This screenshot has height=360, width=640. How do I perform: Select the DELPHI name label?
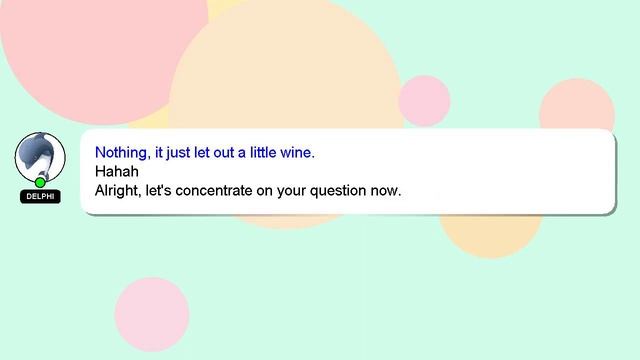40,196
